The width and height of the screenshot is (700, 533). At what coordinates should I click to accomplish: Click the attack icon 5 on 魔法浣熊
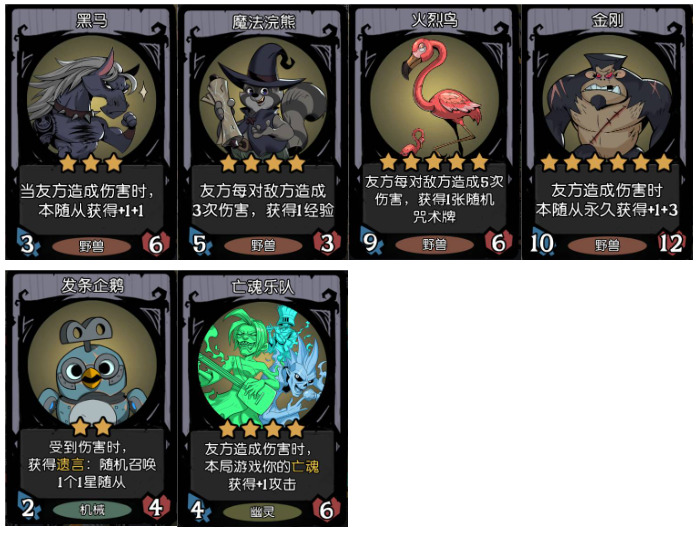(199, 244)
